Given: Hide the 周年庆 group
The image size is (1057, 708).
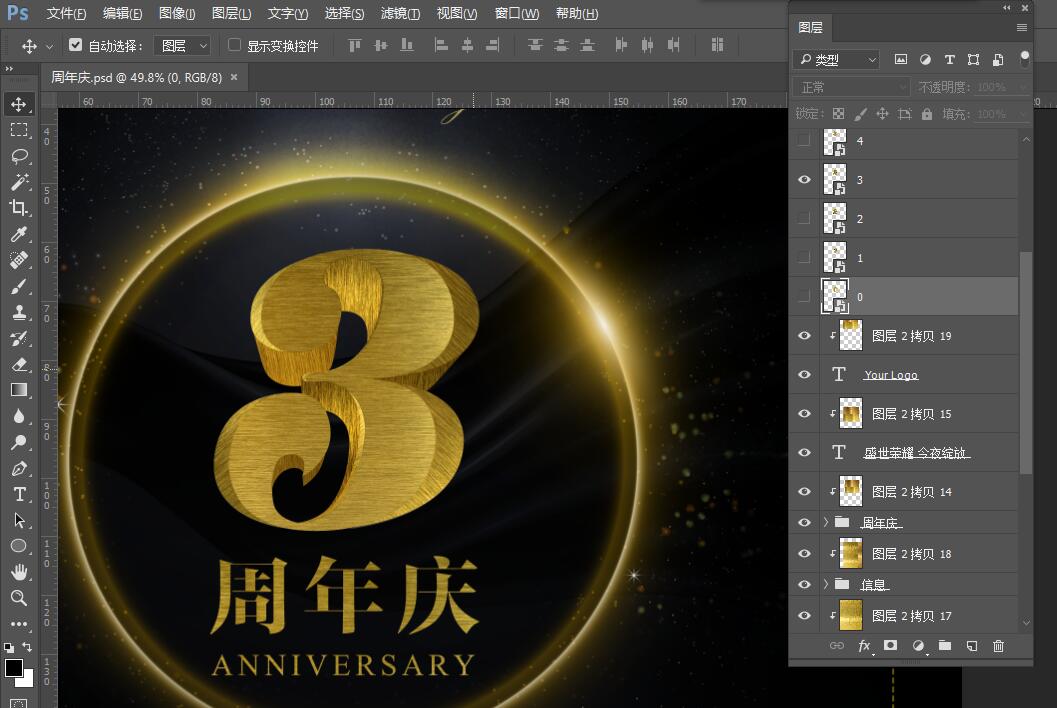Looking at the screenshot, I should click(x=804, y=523).
